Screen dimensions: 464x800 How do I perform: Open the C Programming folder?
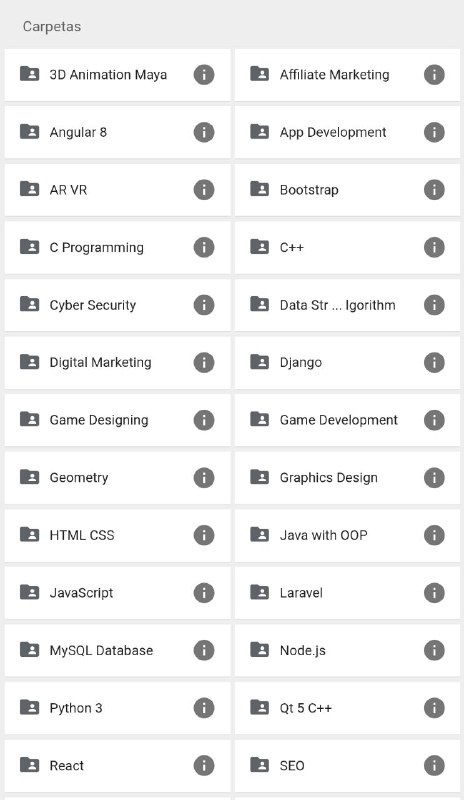tap(117, 247)
